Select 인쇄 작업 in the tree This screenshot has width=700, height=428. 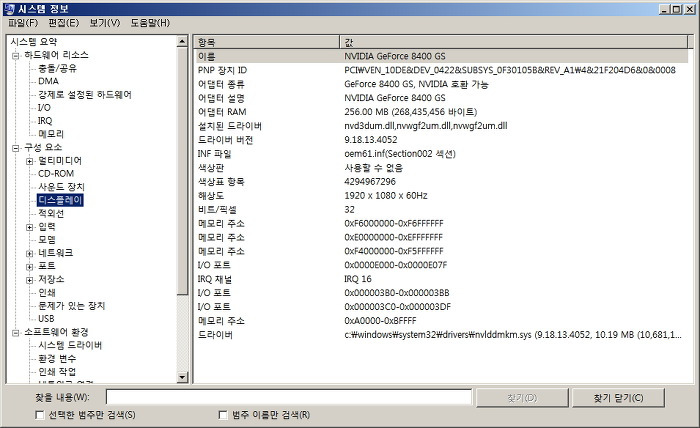coord(57,372)
